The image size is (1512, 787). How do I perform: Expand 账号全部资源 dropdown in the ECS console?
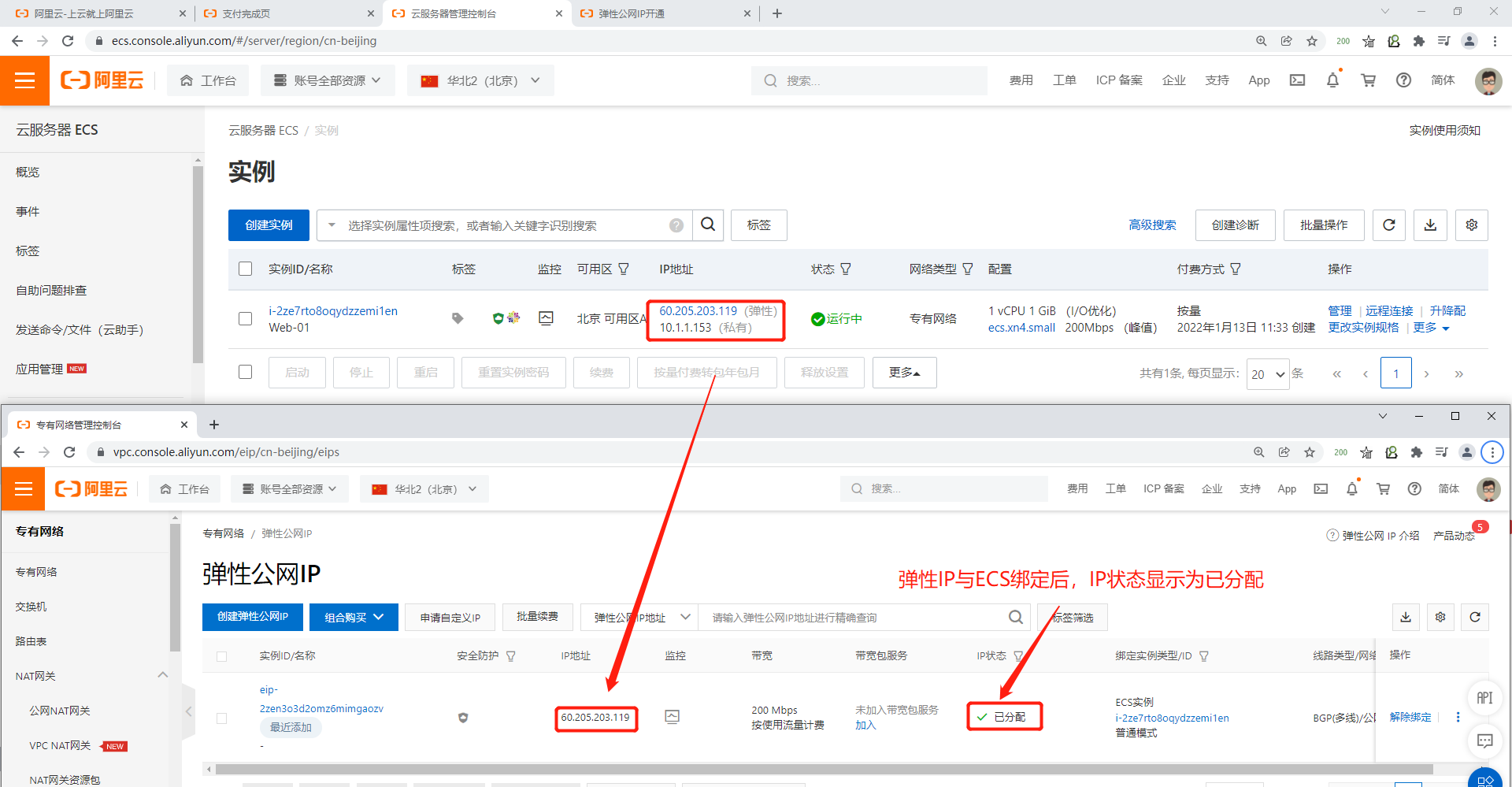(328, 80)
